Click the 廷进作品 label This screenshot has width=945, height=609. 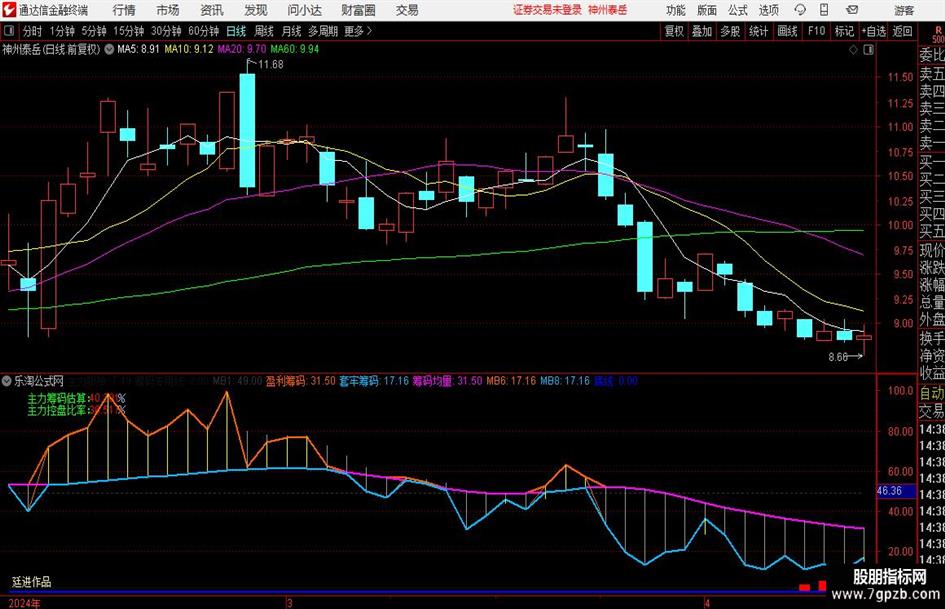pyautogui.click(x=32, y=582)
